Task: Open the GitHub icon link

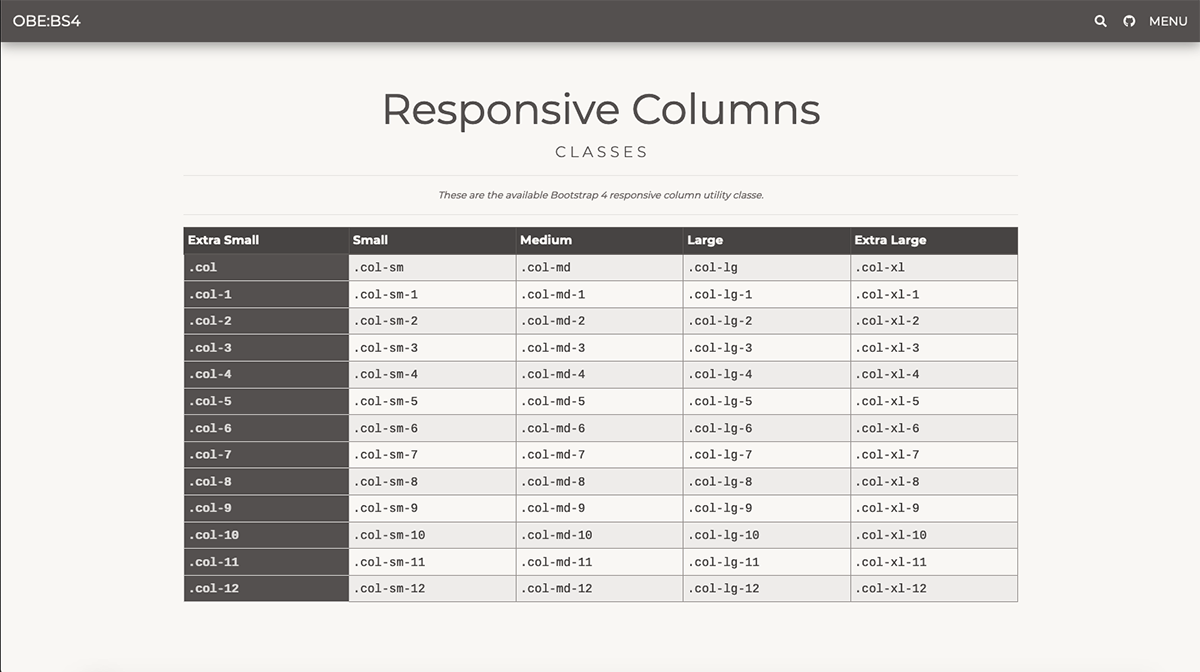Action: (x=1129, y=21)
